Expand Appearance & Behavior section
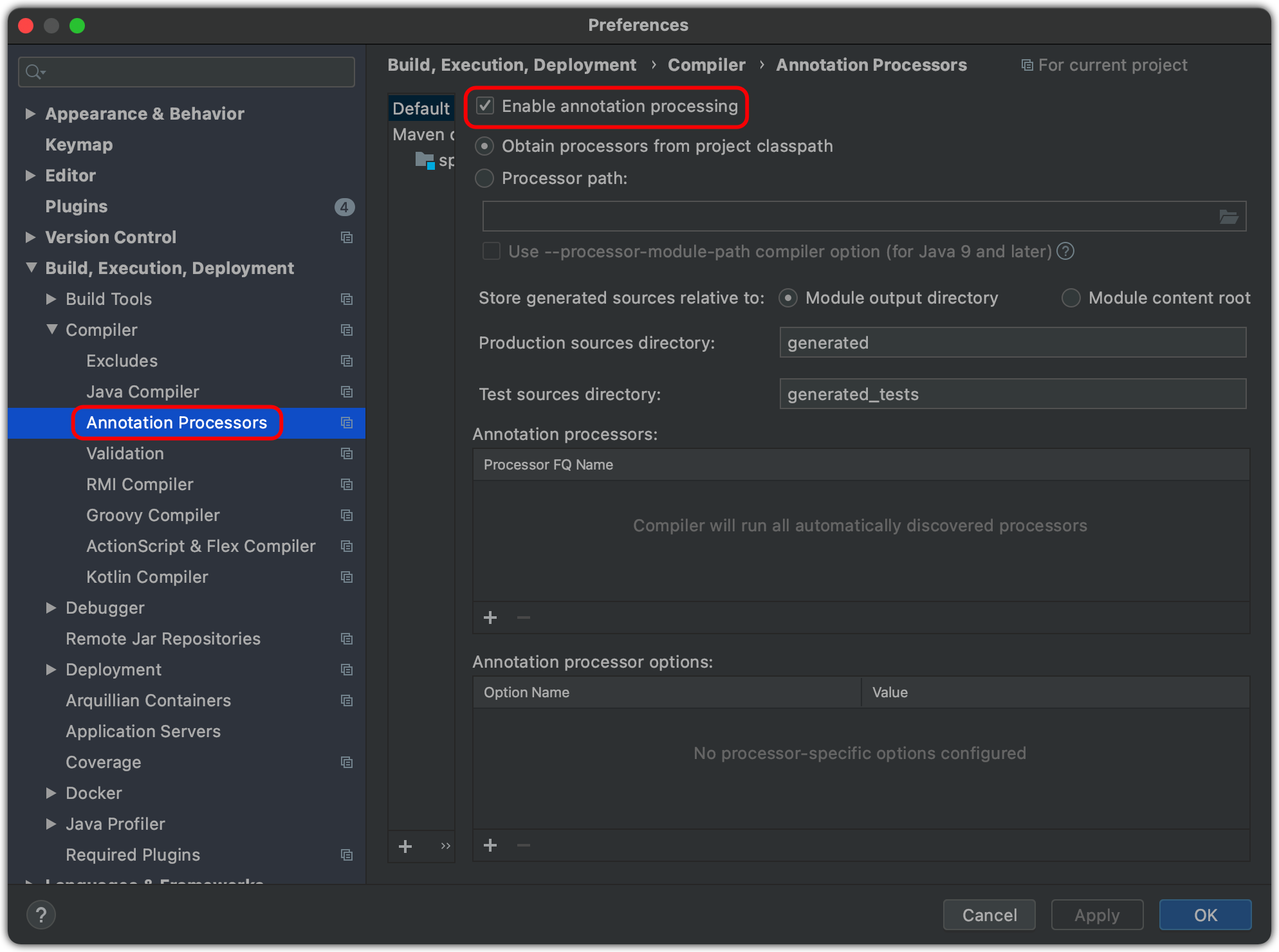 (x=30, y=114)
